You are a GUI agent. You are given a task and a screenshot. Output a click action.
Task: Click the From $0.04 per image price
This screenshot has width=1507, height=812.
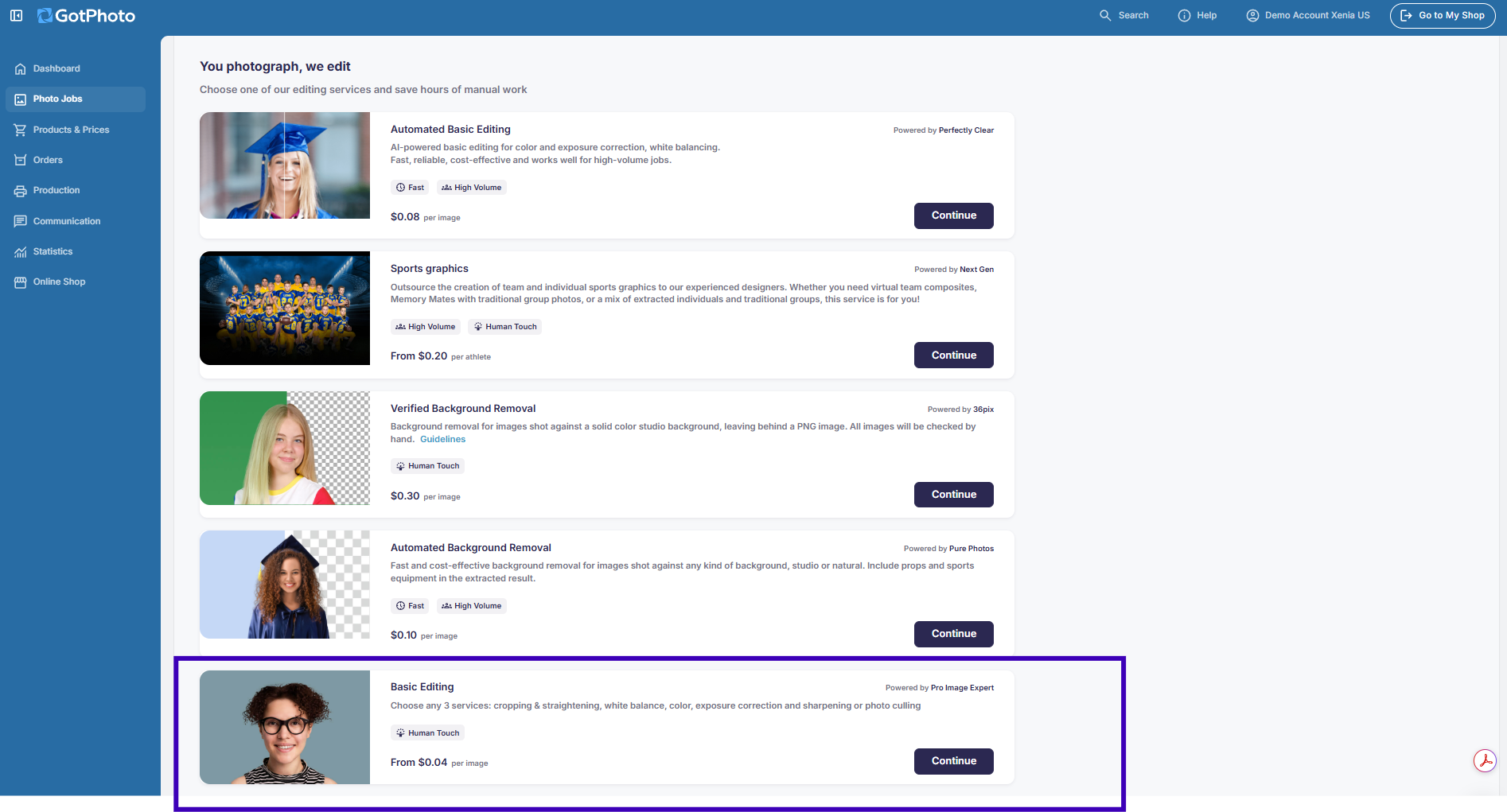pos(439,763)
